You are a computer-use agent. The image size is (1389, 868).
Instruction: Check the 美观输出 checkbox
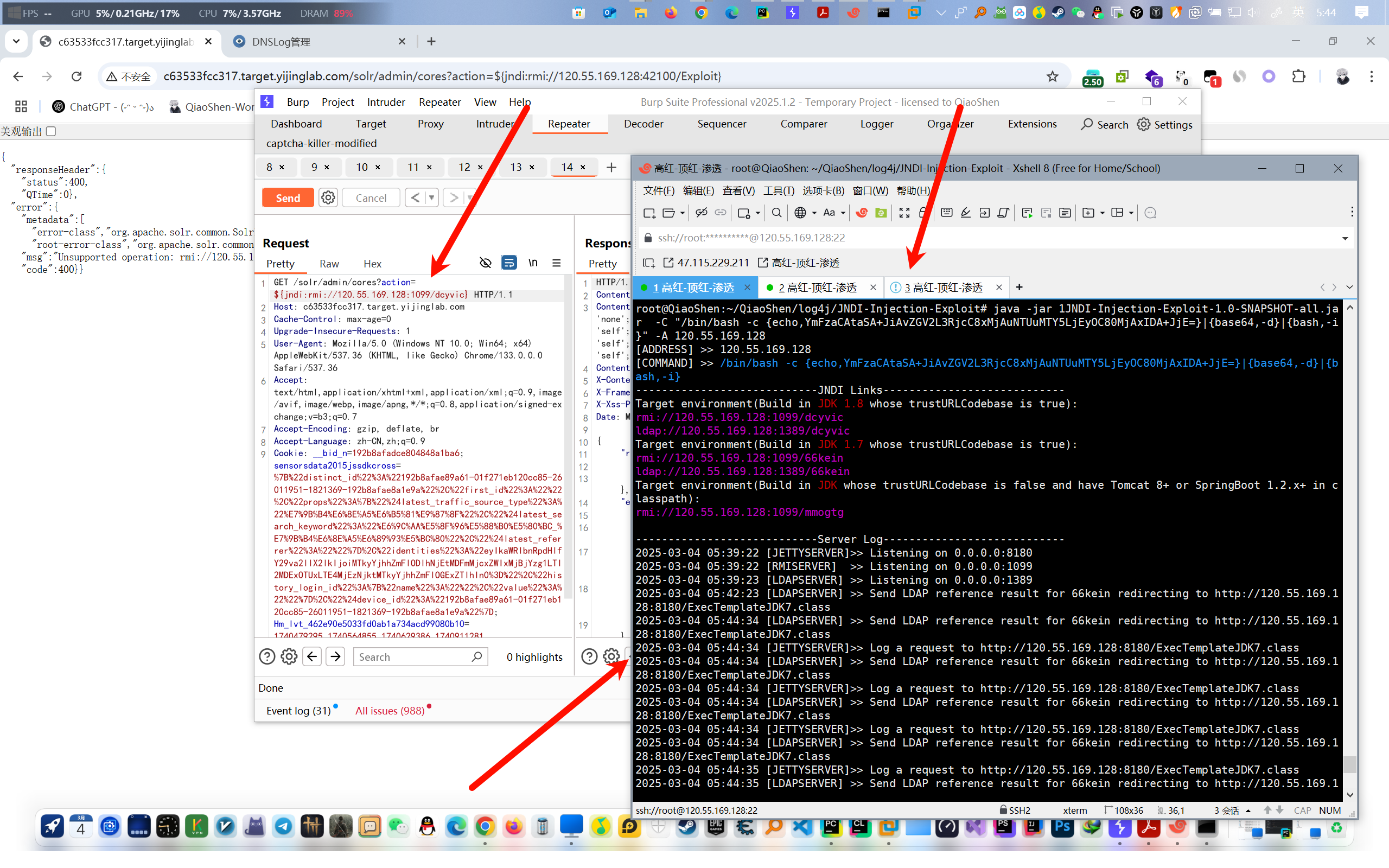[51, 131]
